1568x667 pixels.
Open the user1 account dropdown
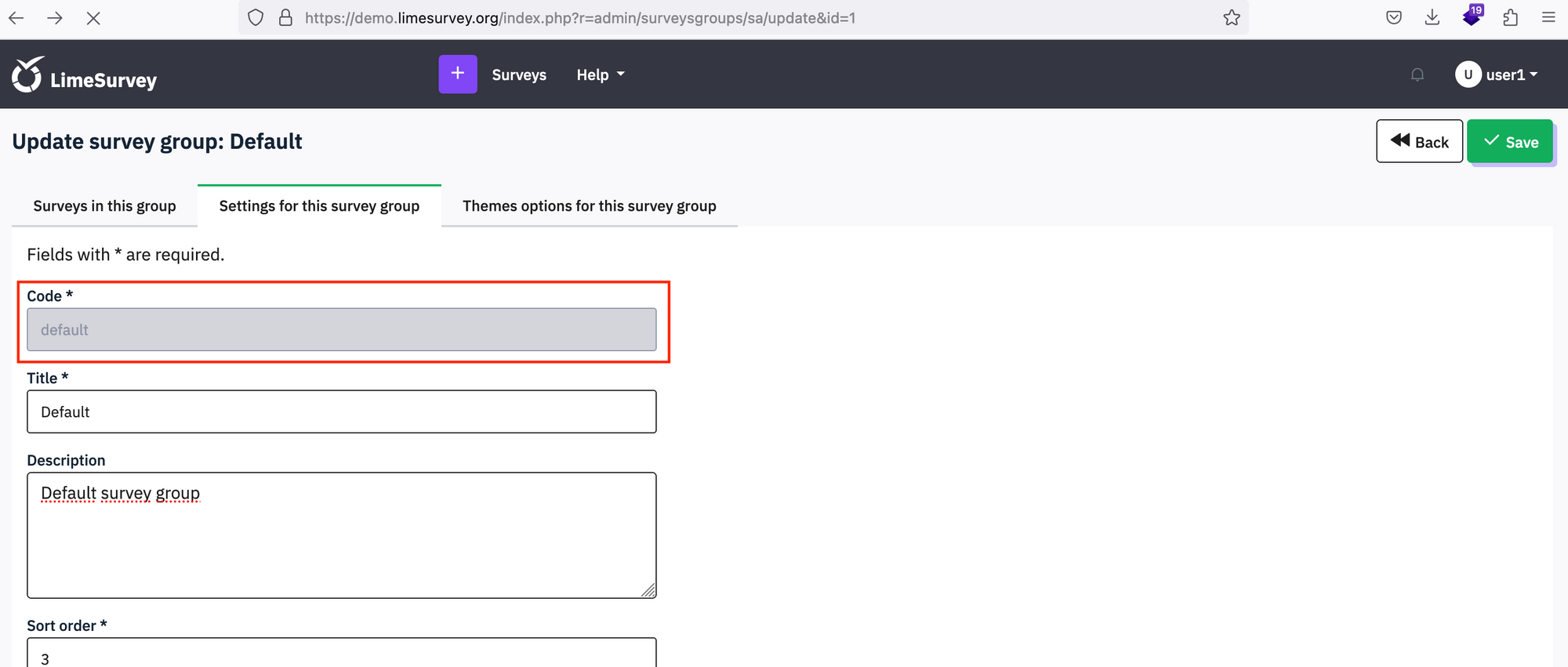tap(1497, 75)
